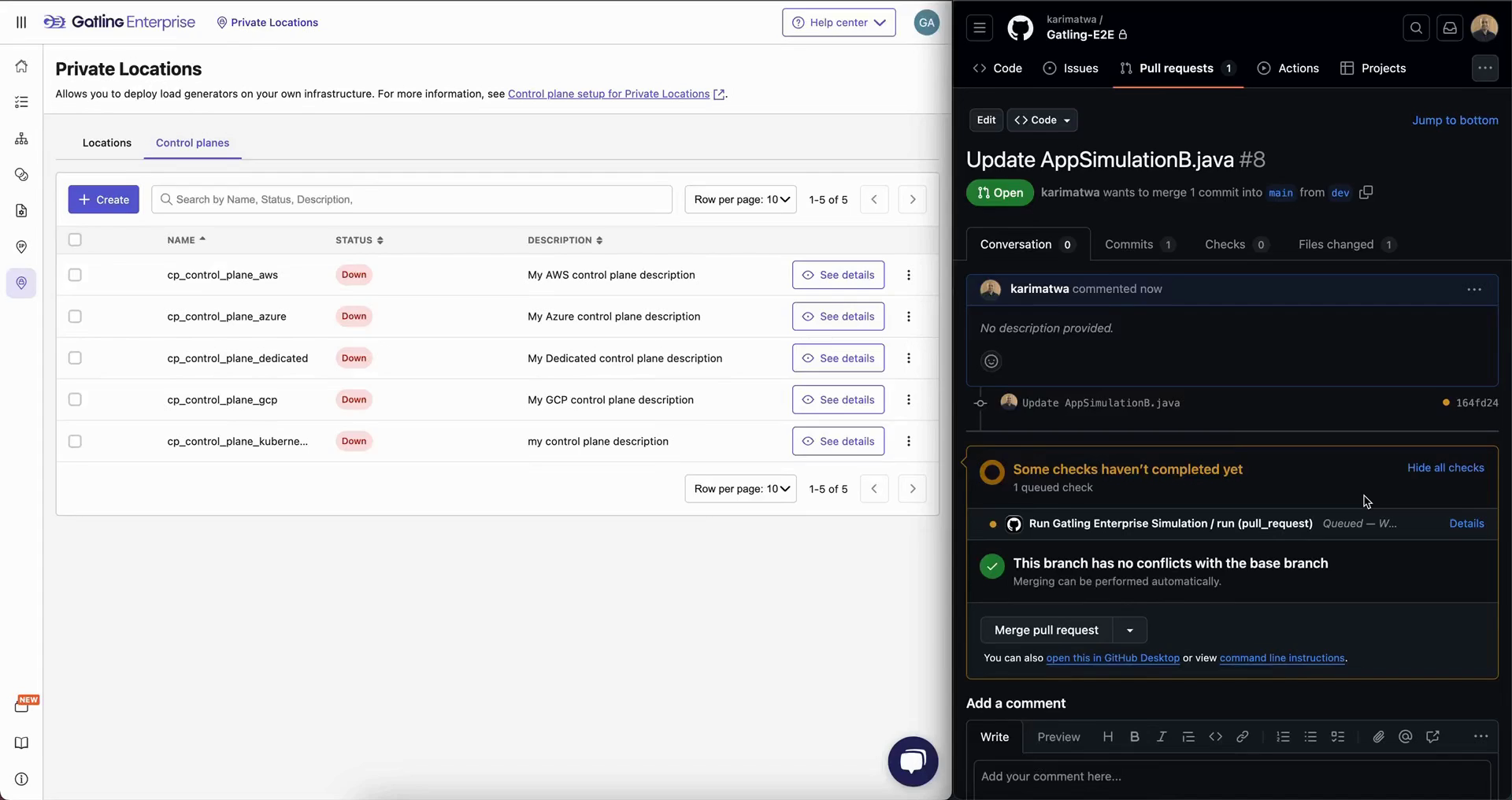
Task: Open Details link for the queued check
Action: tap(1466, 524)
